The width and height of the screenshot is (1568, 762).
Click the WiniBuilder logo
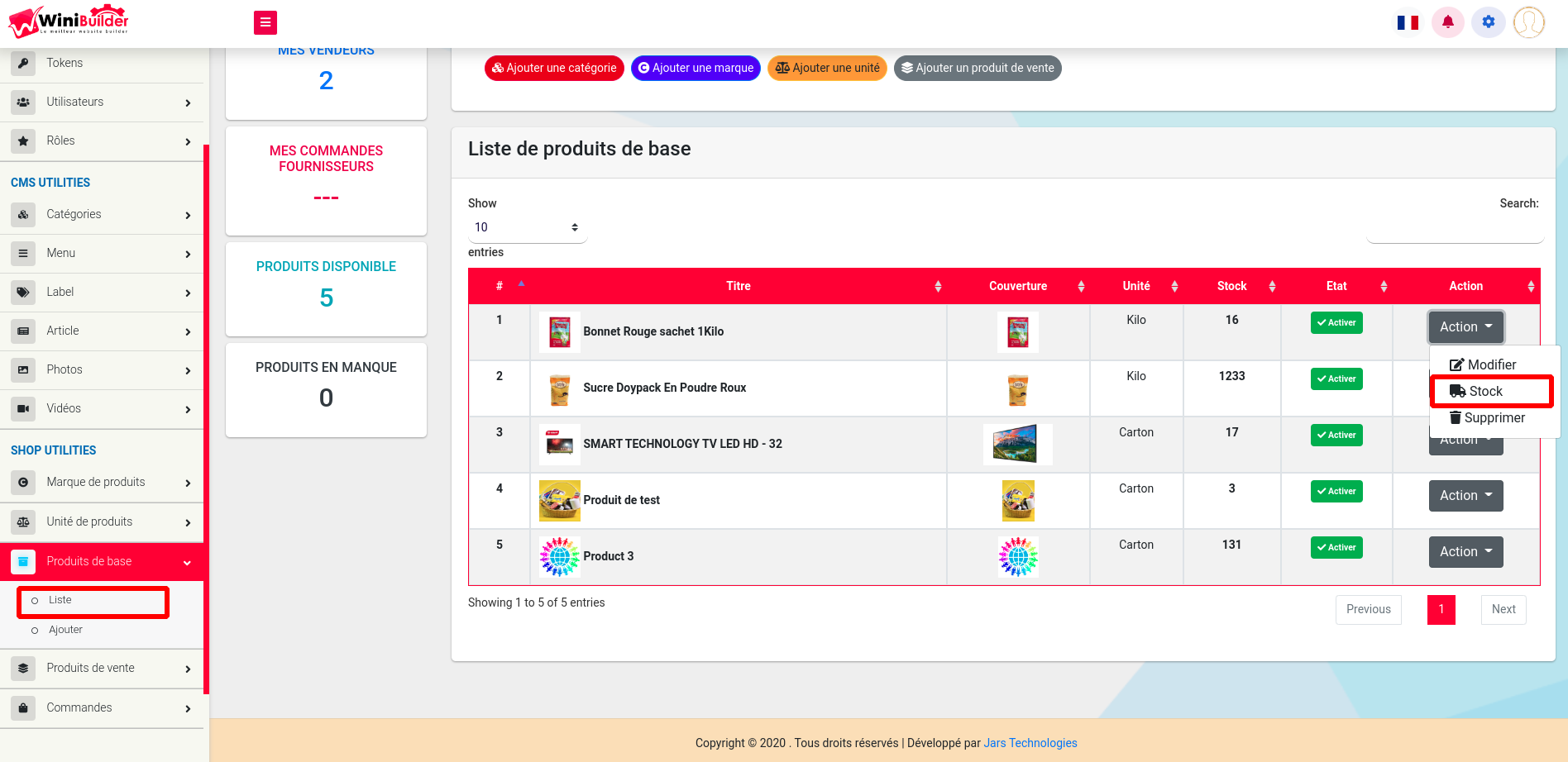69,22
